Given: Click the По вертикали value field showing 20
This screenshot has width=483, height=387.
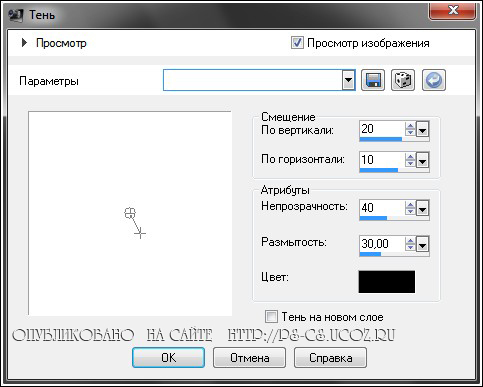Looking at the screenshot, I should coord(382,129).
